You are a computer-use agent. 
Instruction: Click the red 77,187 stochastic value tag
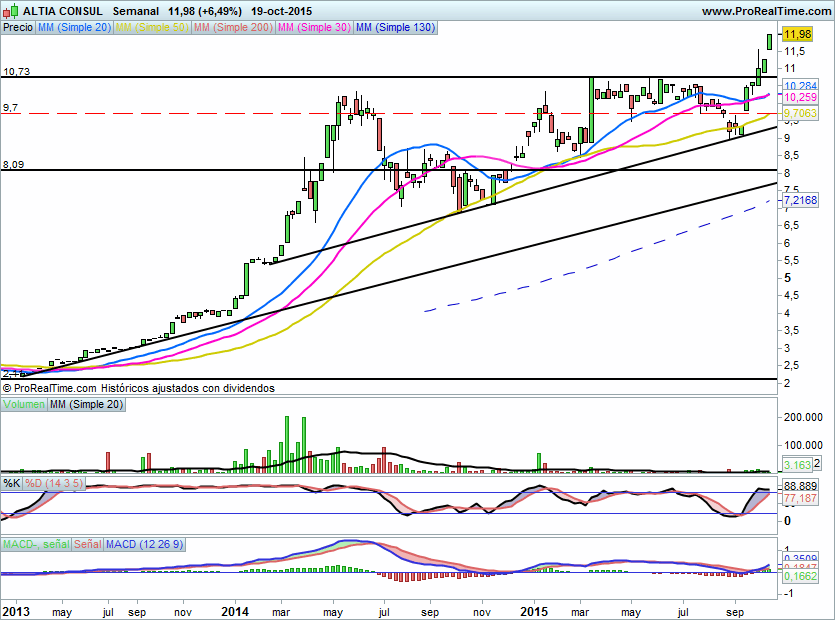(x=800, y=498)
